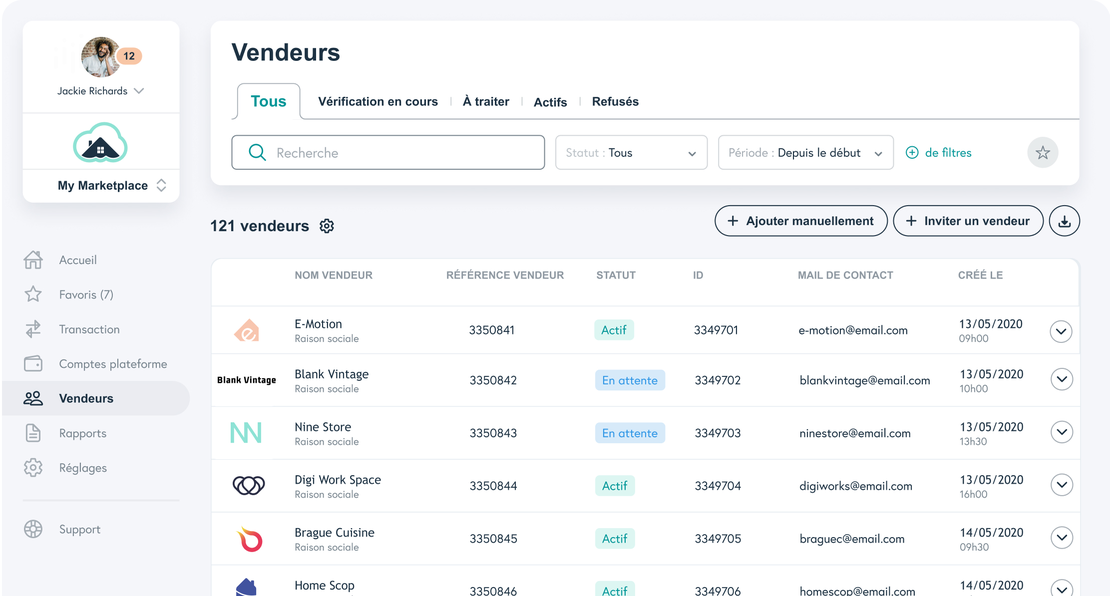Expand the Statut filter dropdown
1110x596 pixels.
pos(631,153)
